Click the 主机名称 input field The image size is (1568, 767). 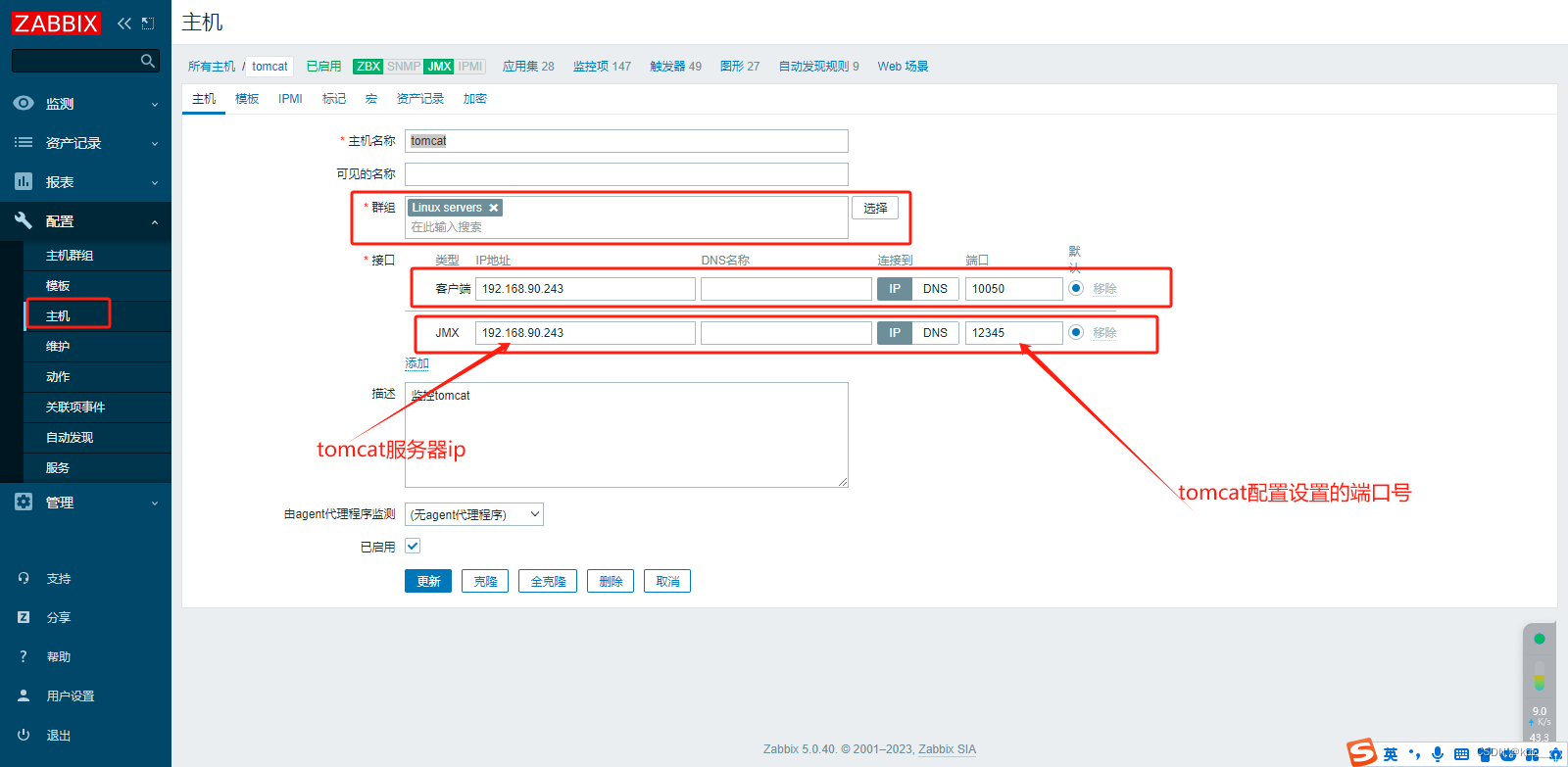click(626, 141)
